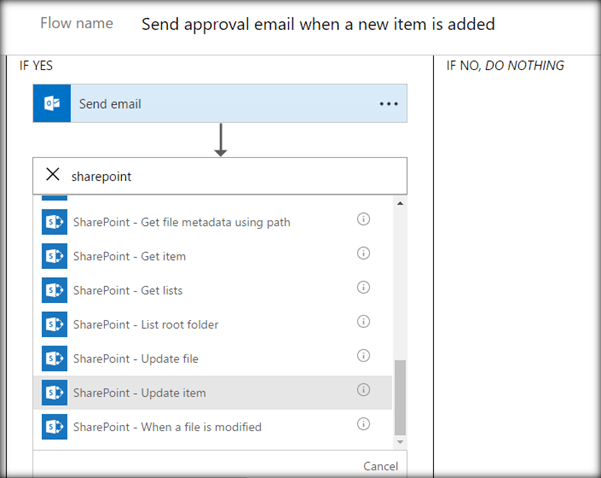
Task: Cancel the action search panel
Action: pyautogui.click(x=380, y=466)
